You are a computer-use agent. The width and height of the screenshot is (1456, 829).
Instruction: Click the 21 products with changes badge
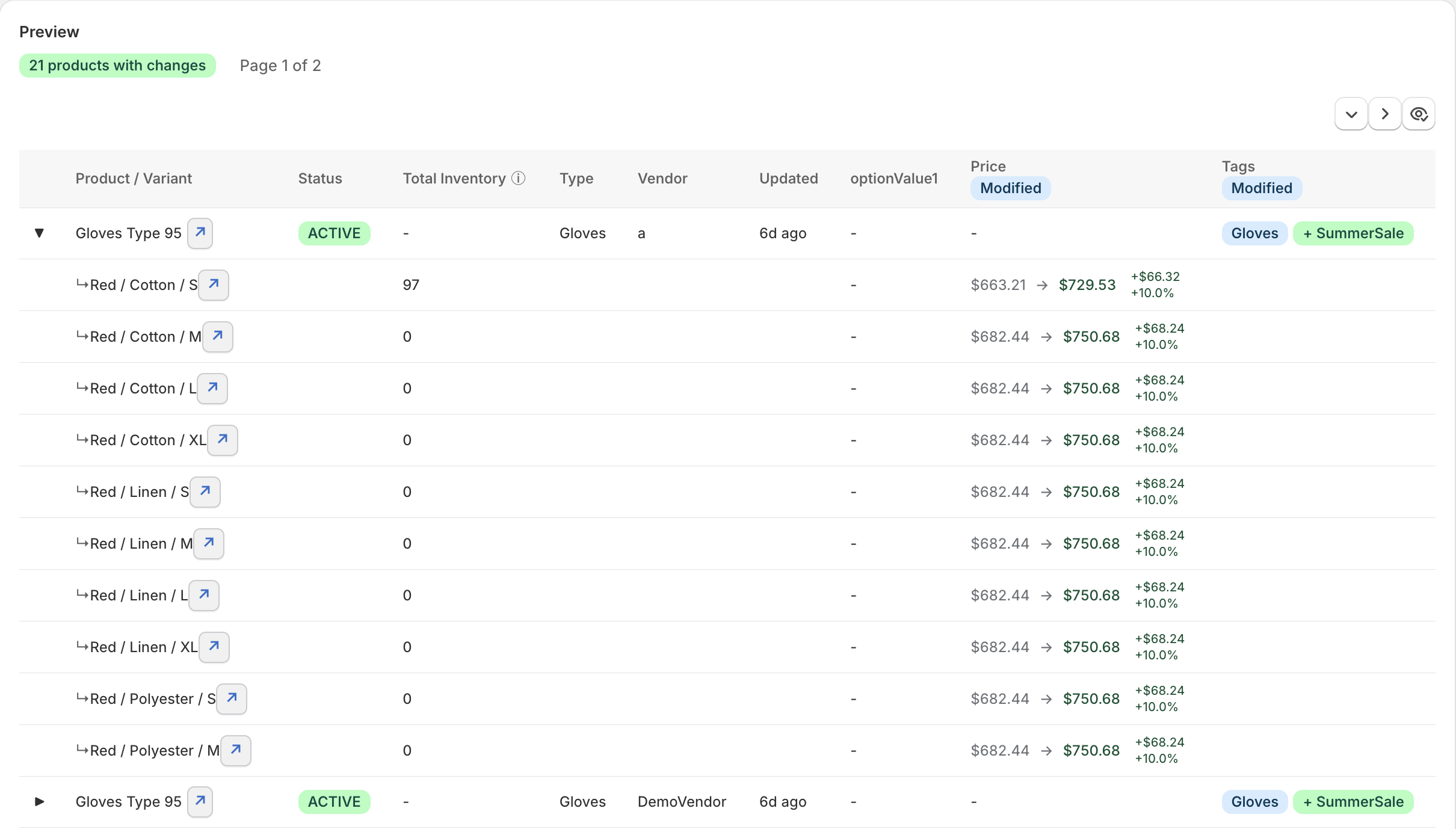coord(117,66)
